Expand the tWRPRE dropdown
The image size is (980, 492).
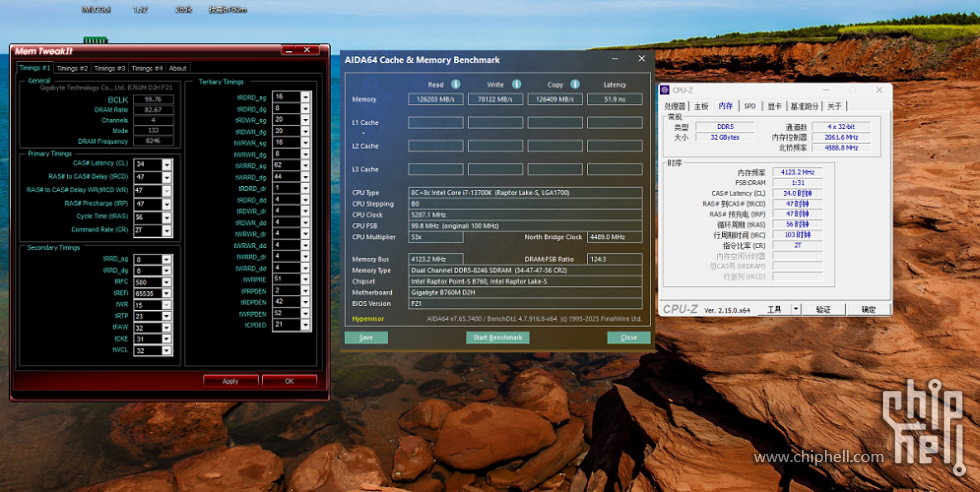pyautogui.click(x=305, y=279)
